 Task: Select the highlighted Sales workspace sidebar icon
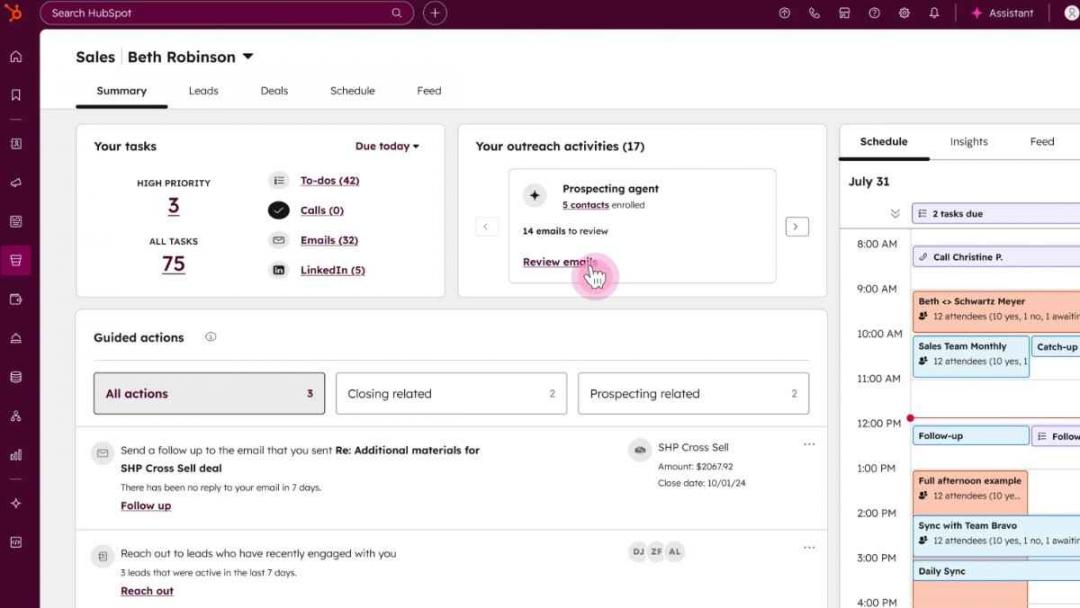click(16, 260)
